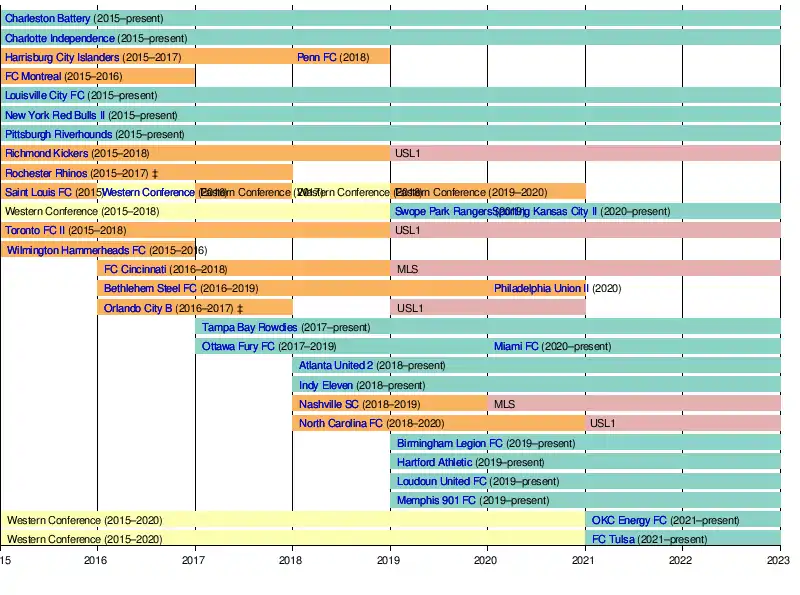Click the Harrisburg City Islanders link
Viewport: 800px width, 595px height.
[x=62, y=57]
